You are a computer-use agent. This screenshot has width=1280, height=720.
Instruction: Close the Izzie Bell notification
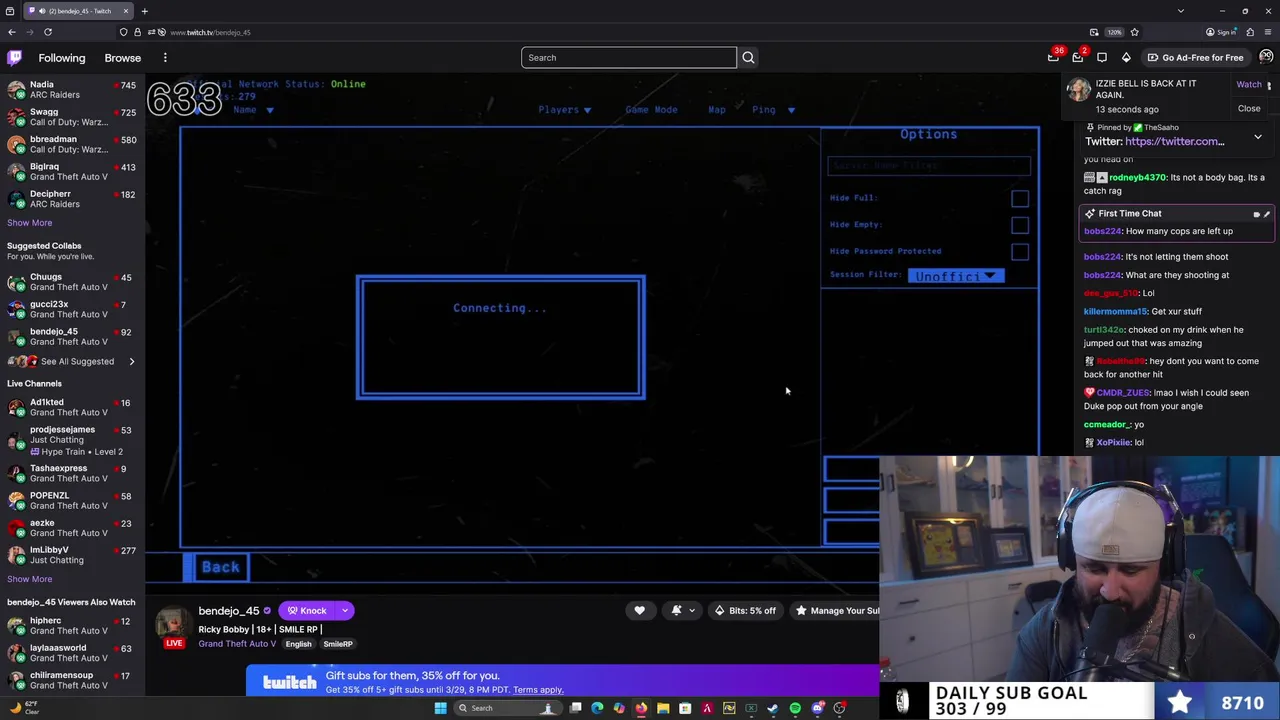pyautogui.click(x=1249, y=109)
